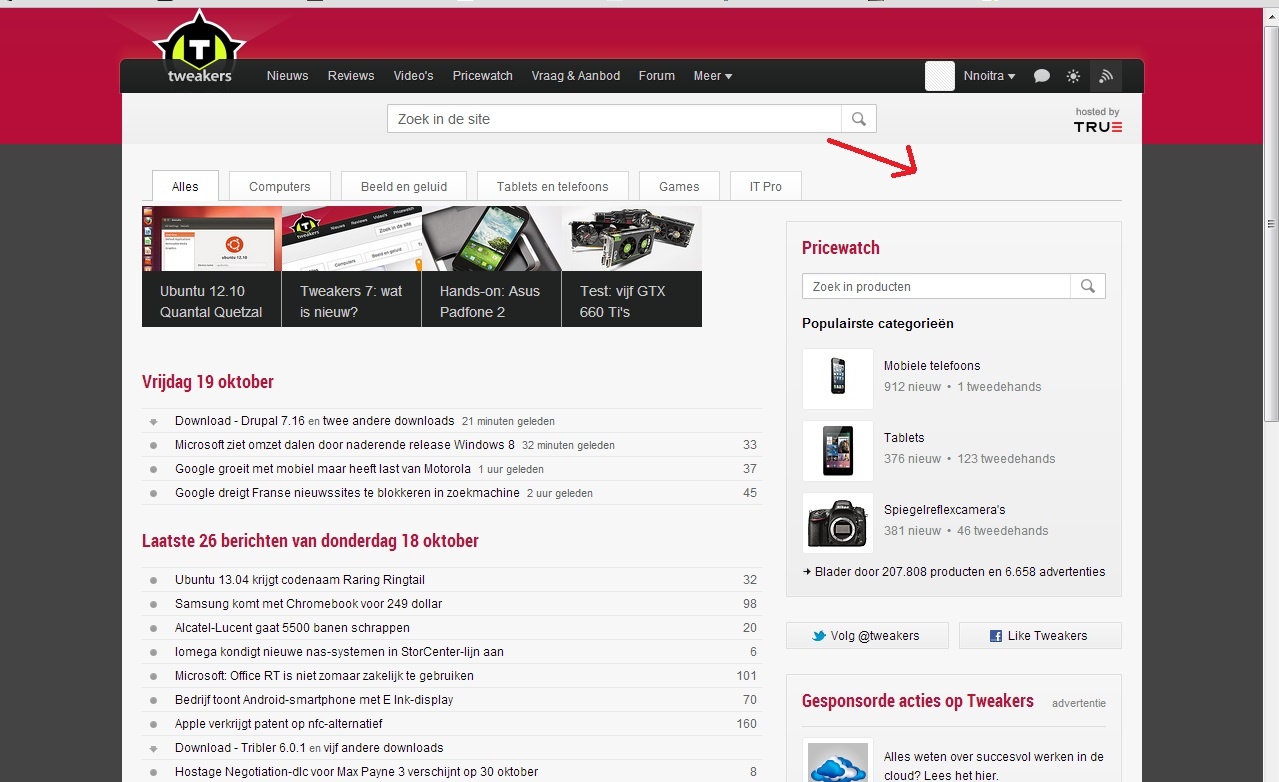The image size is (1279, 782).
Task: Click the Like Tweakers Facebook button
Action: [x=1040, y=635]
